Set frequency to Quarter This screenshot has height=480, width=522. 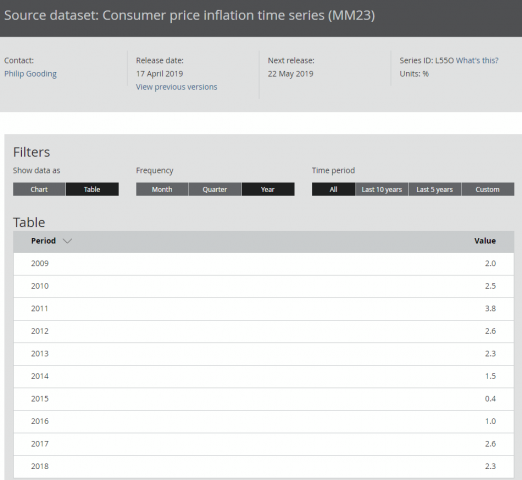(215, 189)
